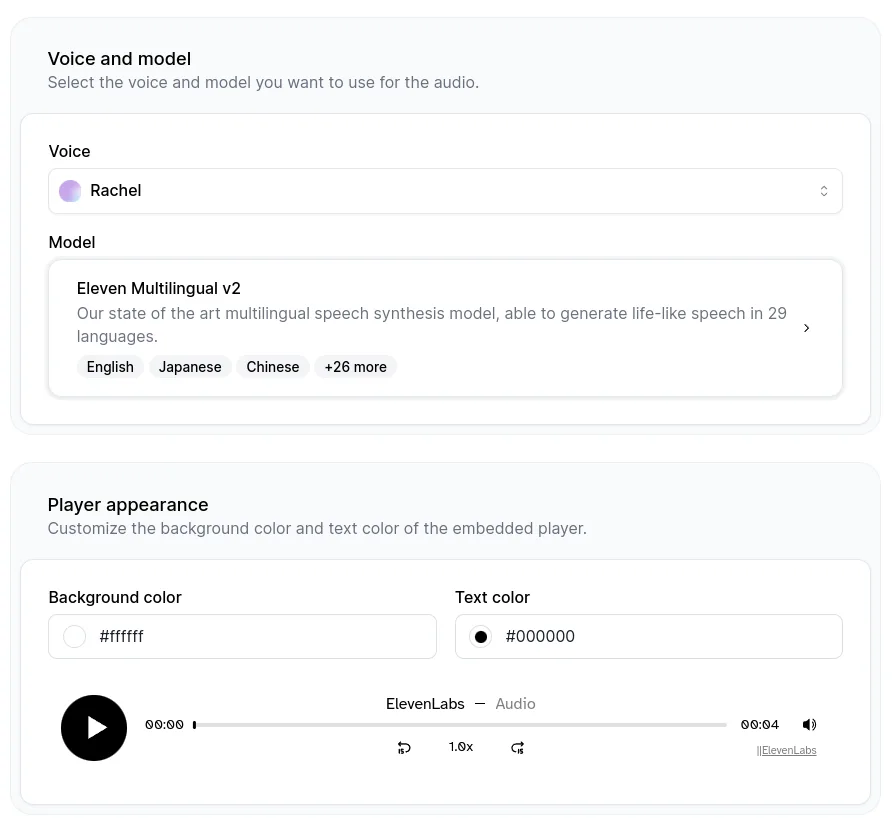
Task: Open the Voice selection dropdown
Action: [x=445, y=190]
